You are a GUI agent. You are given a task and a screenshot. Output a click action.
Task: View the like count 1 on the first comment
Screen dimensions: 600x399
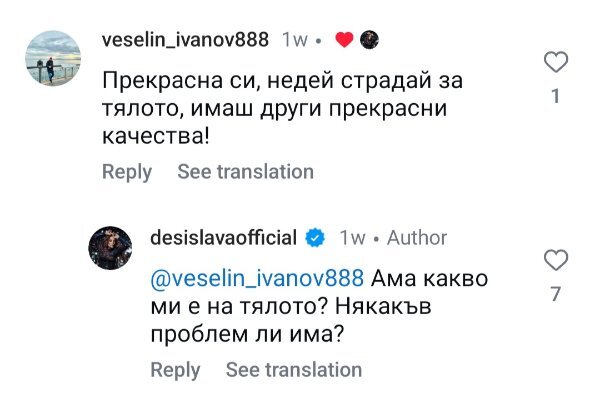[556, 96]
